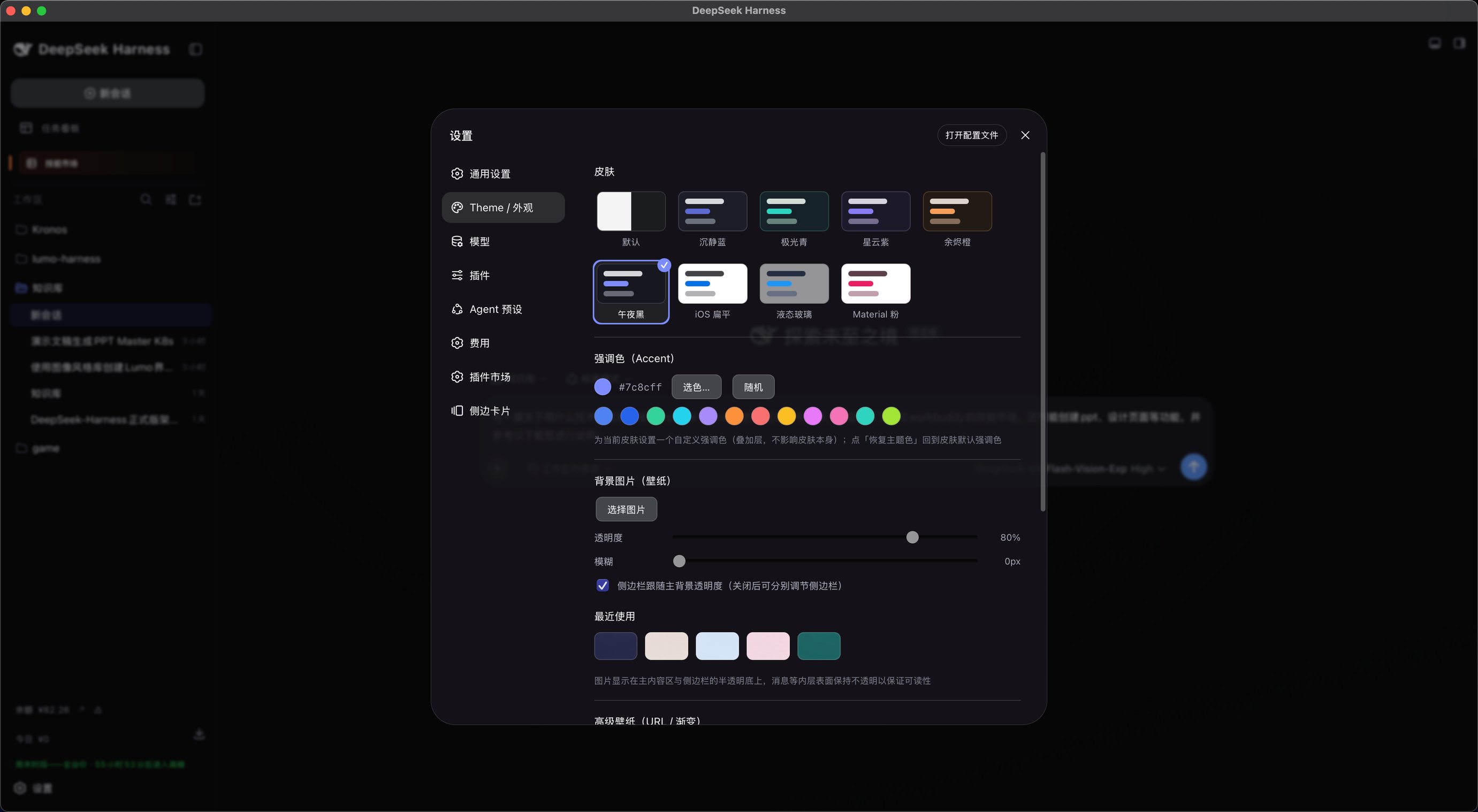Click the 透明度 slider handle
Image resolution: width=1478 pixels, height=812 pixels.
click(912, 537)
